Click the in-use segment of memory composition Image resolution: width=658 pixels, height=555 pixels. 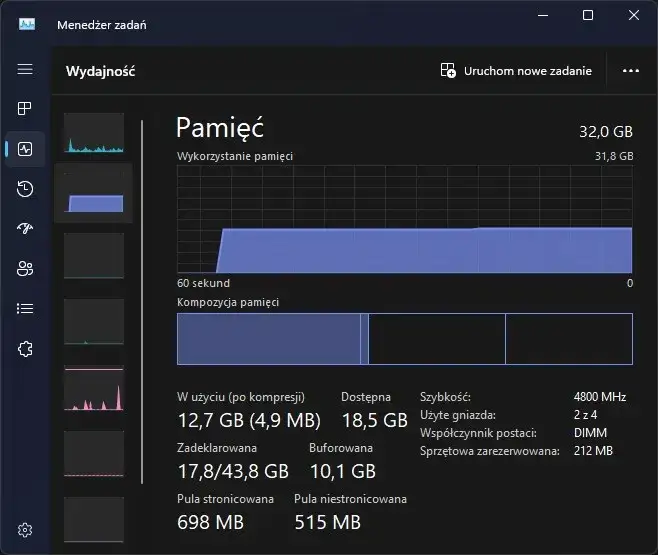point(269,339)
